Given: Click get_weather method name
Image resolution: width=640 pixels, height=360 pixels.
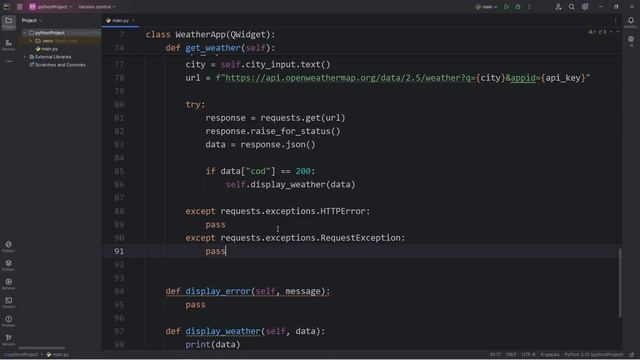Looking at the screenshot, I should 213,48.
